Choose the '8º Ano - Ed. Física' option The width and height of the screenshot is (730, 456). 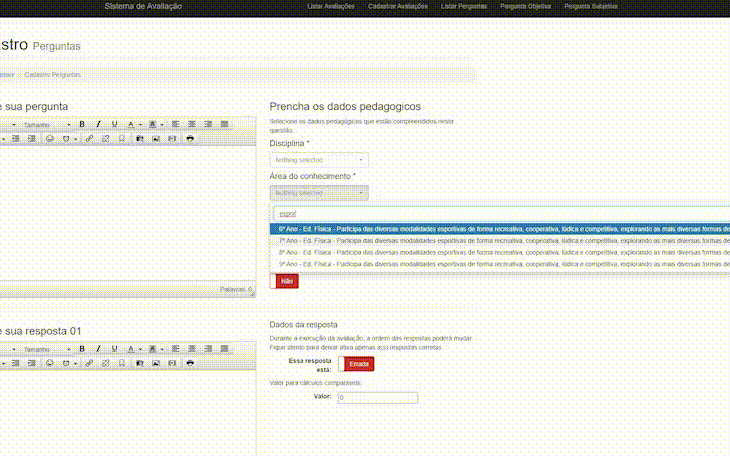point(500,253)
